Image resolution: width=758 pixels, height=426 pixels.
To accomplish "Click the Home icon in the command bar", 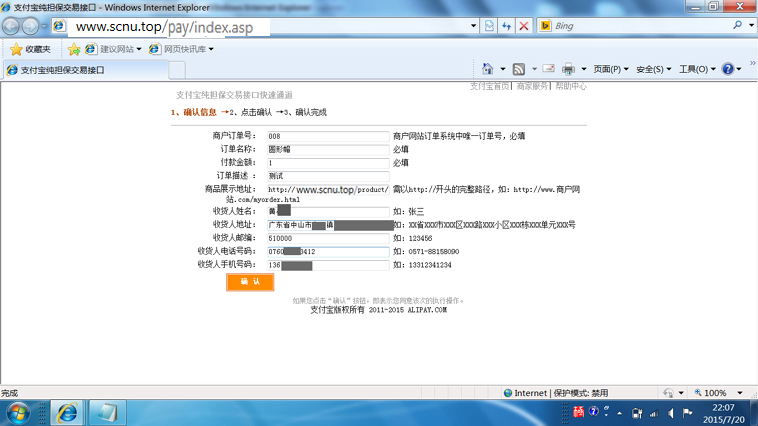I will pos(488,69).
